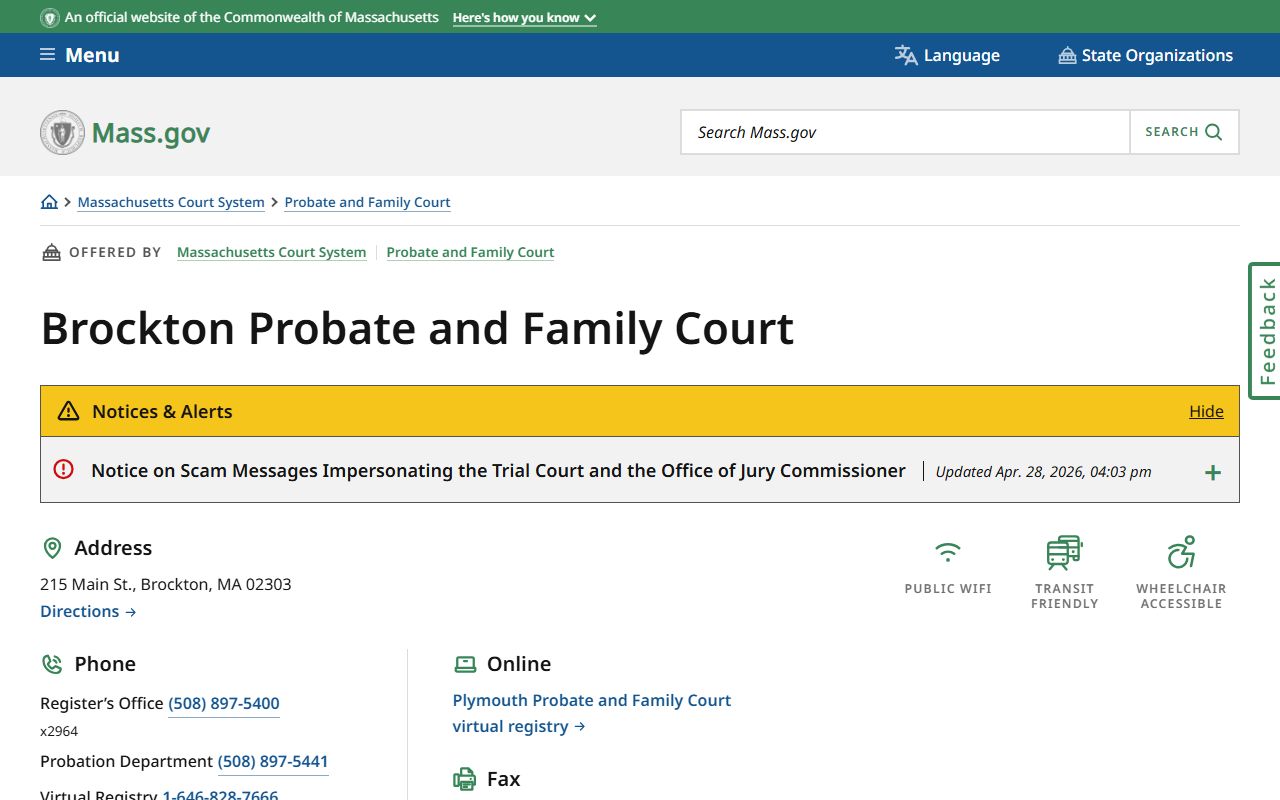Open Plymouth Probate and Family Court virtual registry
The image size is (1280, 800).
(592, 713)
